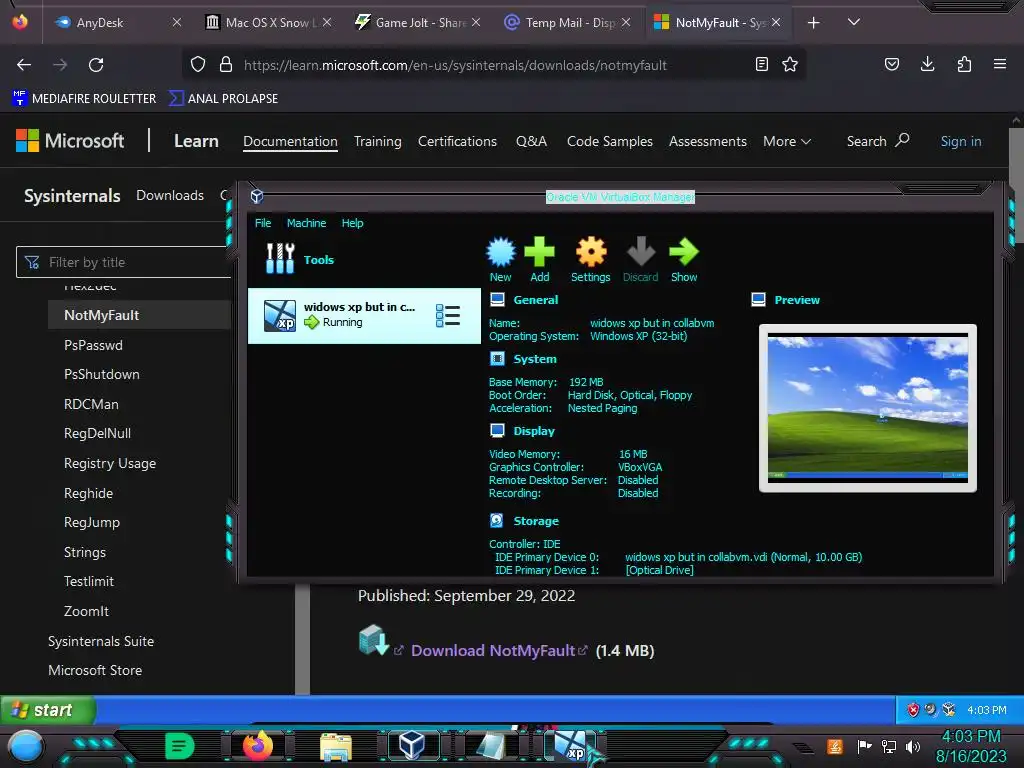
Task: Open new Firefox tab with plus
Action: click(813, 23)
